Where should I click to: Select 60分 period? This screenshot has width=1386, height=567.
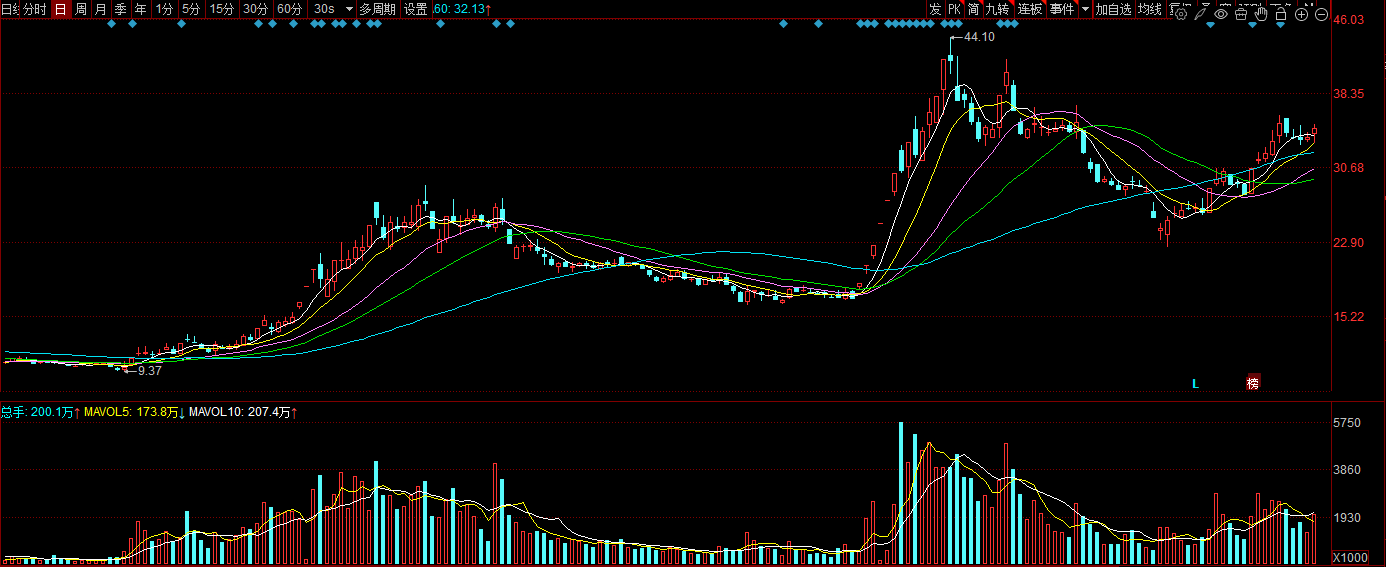(x=290, y=9)
